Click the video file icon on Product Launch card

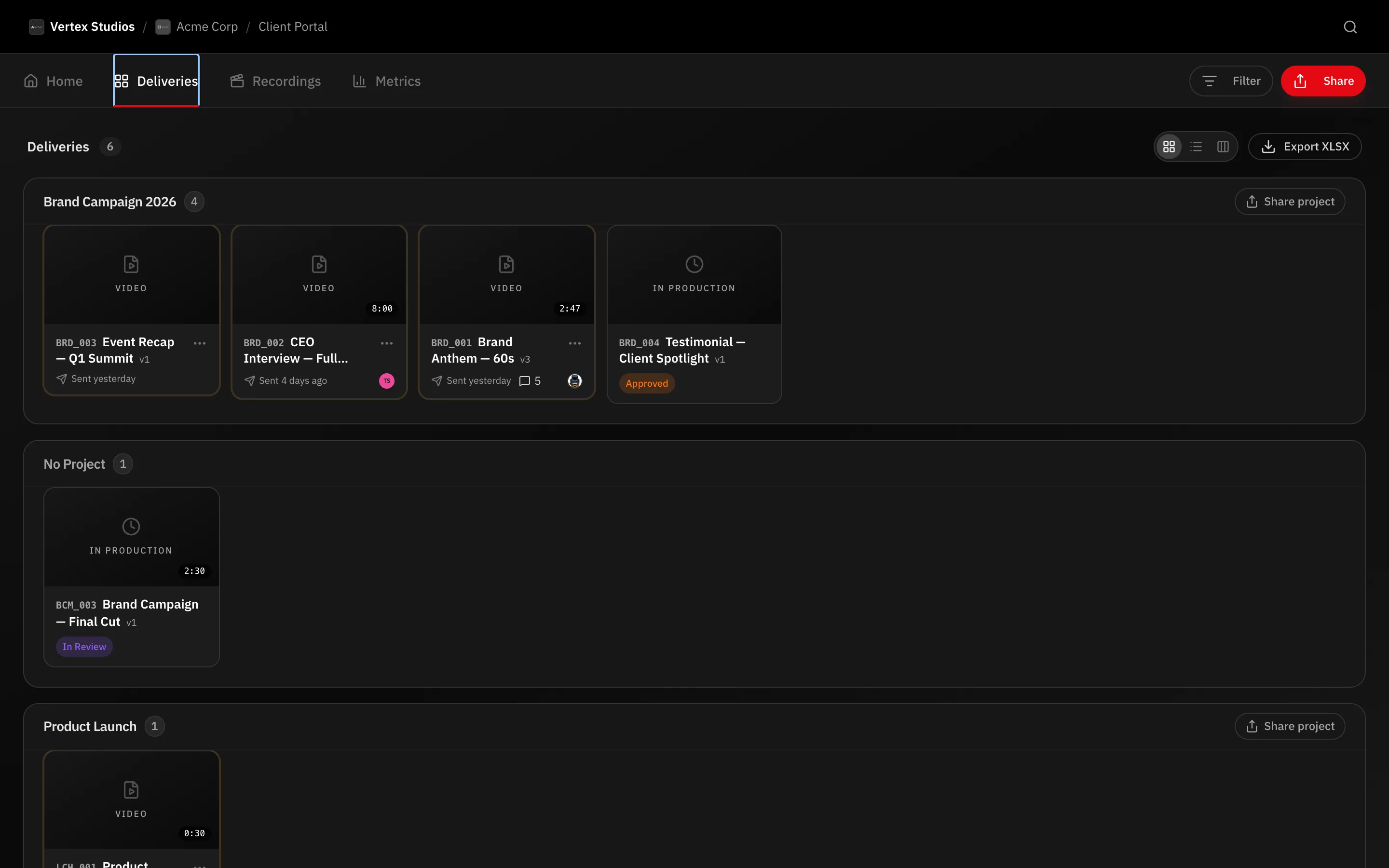tap(132, 790)
